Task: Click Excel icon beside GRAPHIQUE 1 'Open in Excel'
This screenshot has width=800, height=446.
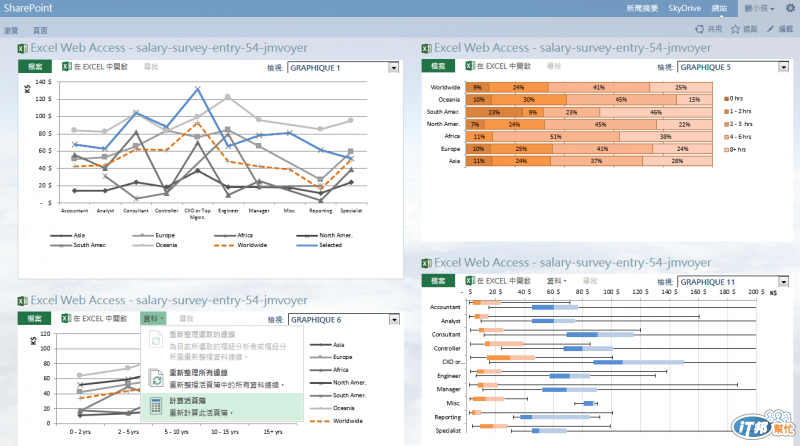Action: [x=66, y=66]
